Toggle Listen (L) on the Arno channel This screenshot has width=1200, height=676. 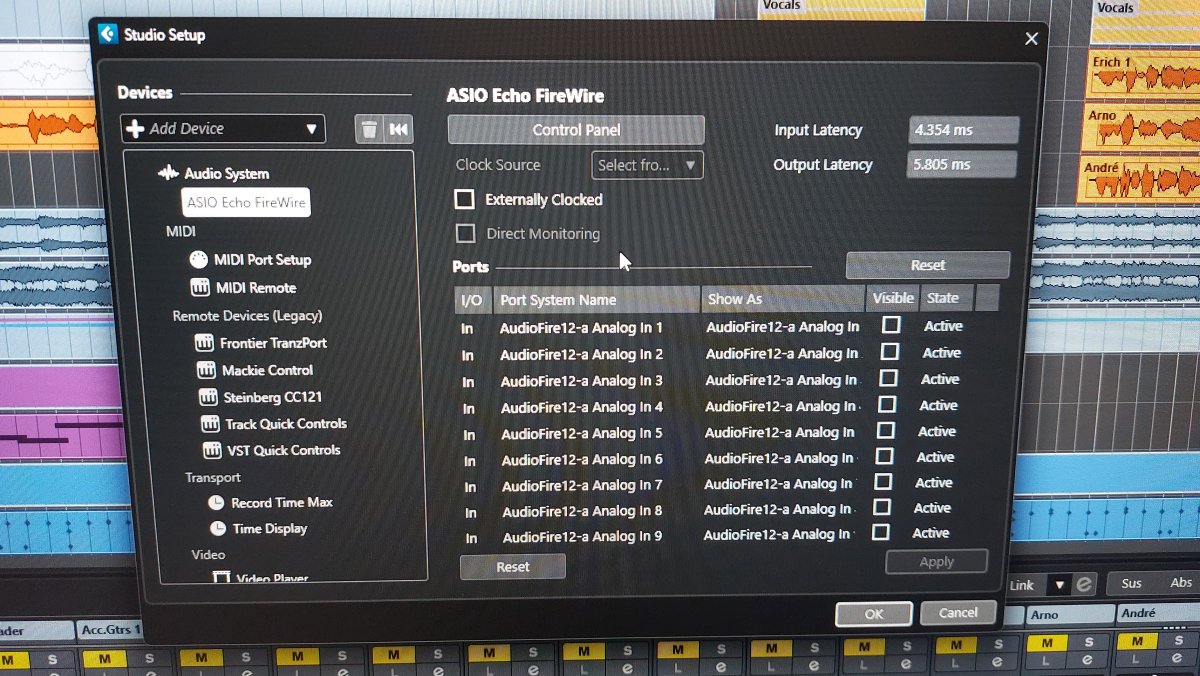point(1048,661)
